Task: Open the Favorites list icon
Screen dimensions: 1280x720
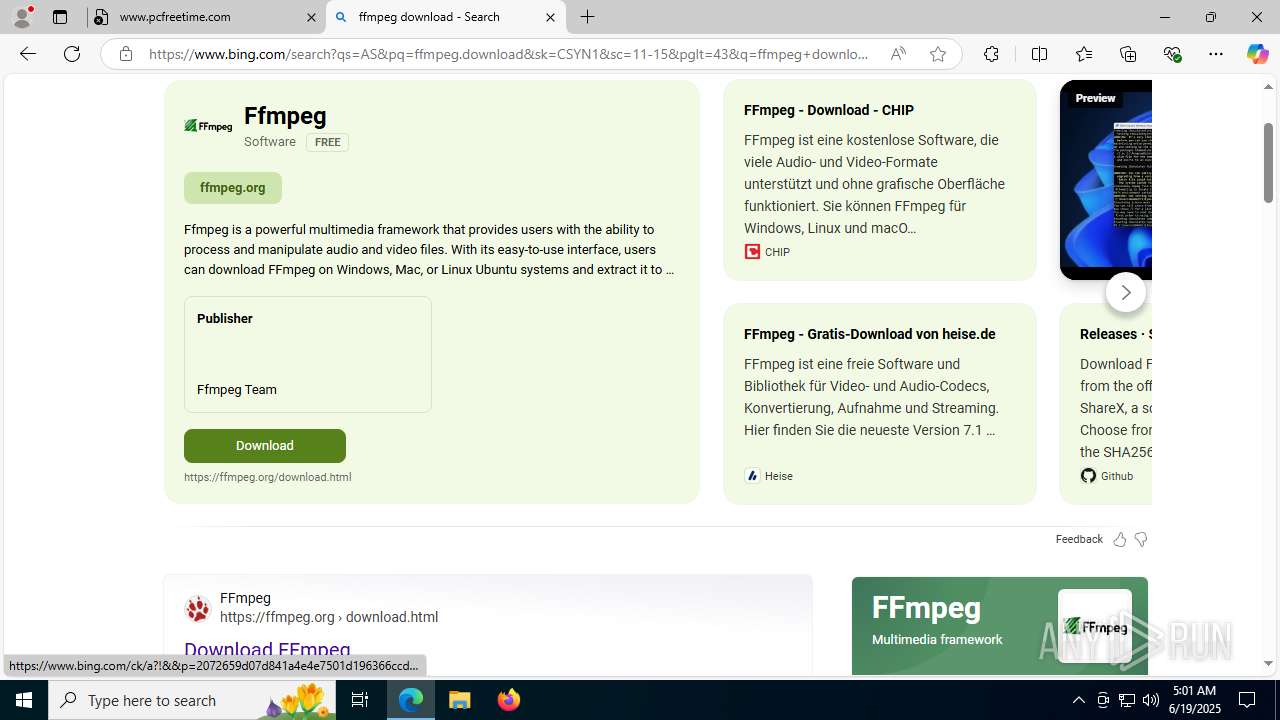Action: [1084, 54]
